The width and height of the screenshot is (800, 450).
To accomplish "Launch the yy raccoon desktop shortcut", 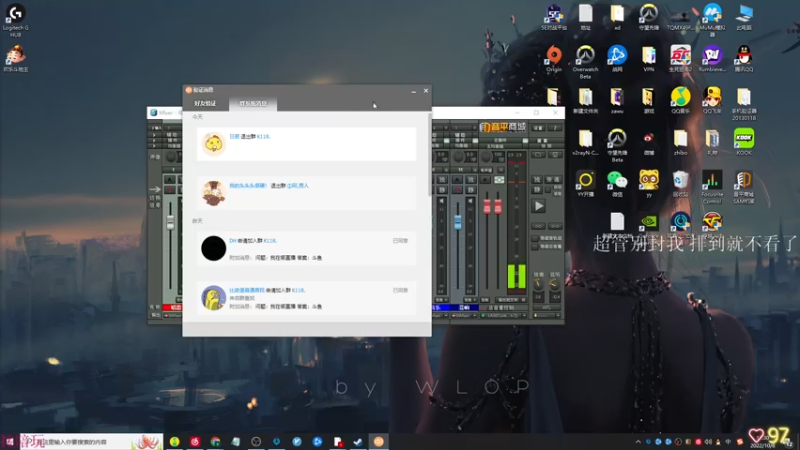I will [x=648, y=183].
